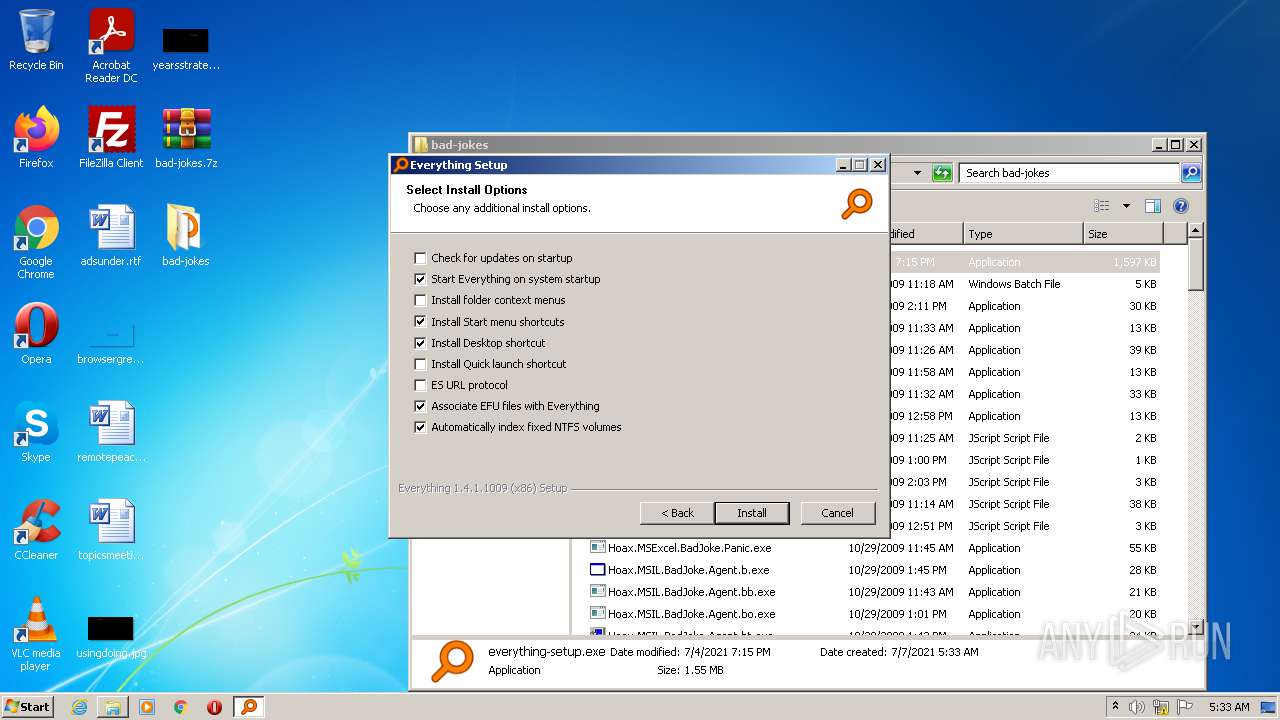Toggle preview pane icon in Explorer
The image size is (1280, 720).
(1153, 206)
